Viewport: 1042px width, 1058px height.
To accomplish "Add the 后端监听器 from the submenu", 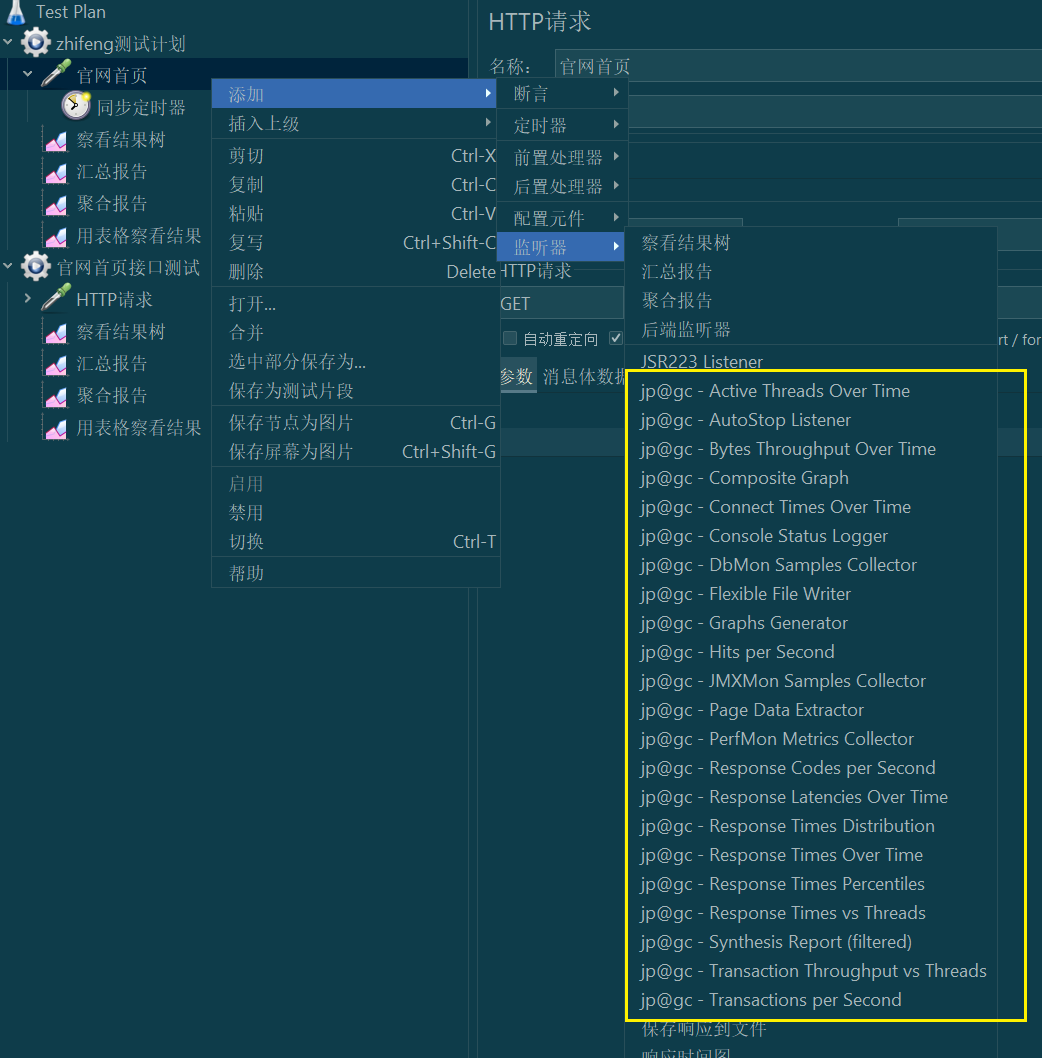I will (811, 330).
